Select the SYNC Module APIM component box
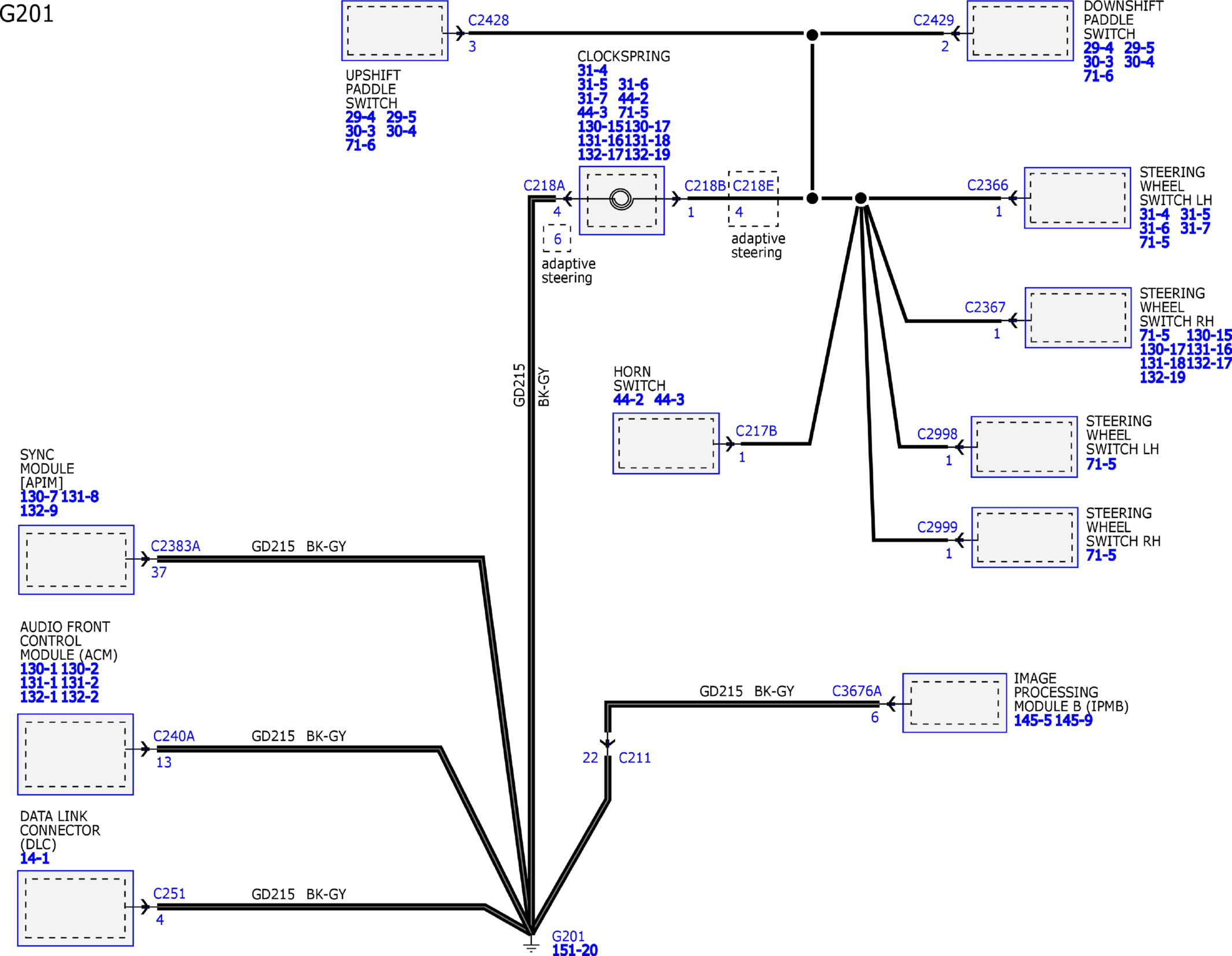The image size is (1232, 956). (x=76, y=560)
